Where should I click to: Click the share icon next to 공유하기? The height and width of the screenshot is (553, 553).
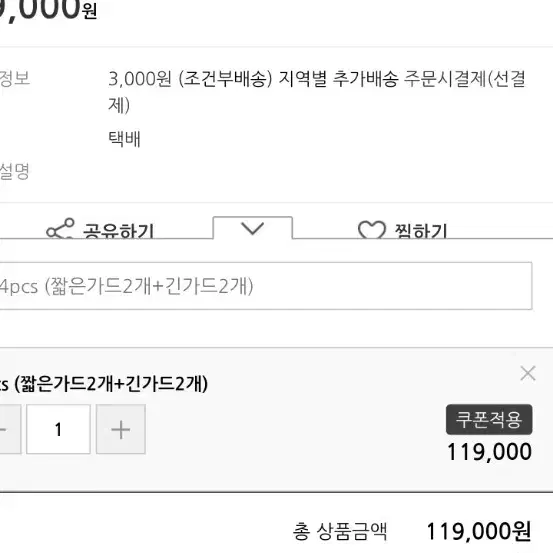coord(60,229)
